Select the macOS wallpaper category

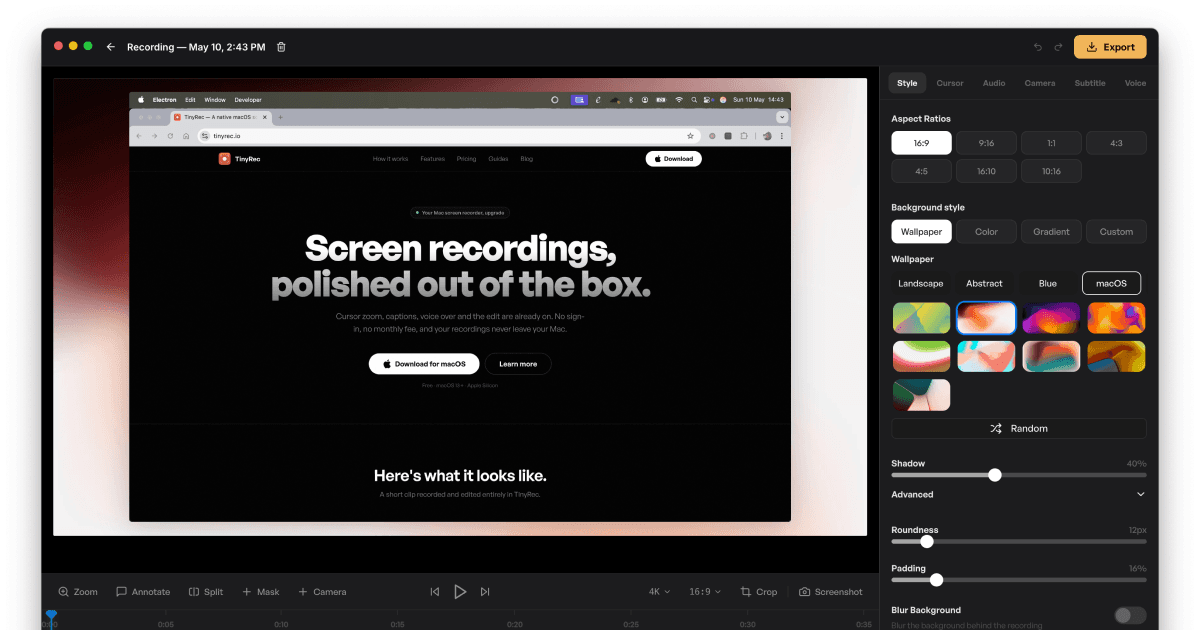(1111, 283)
